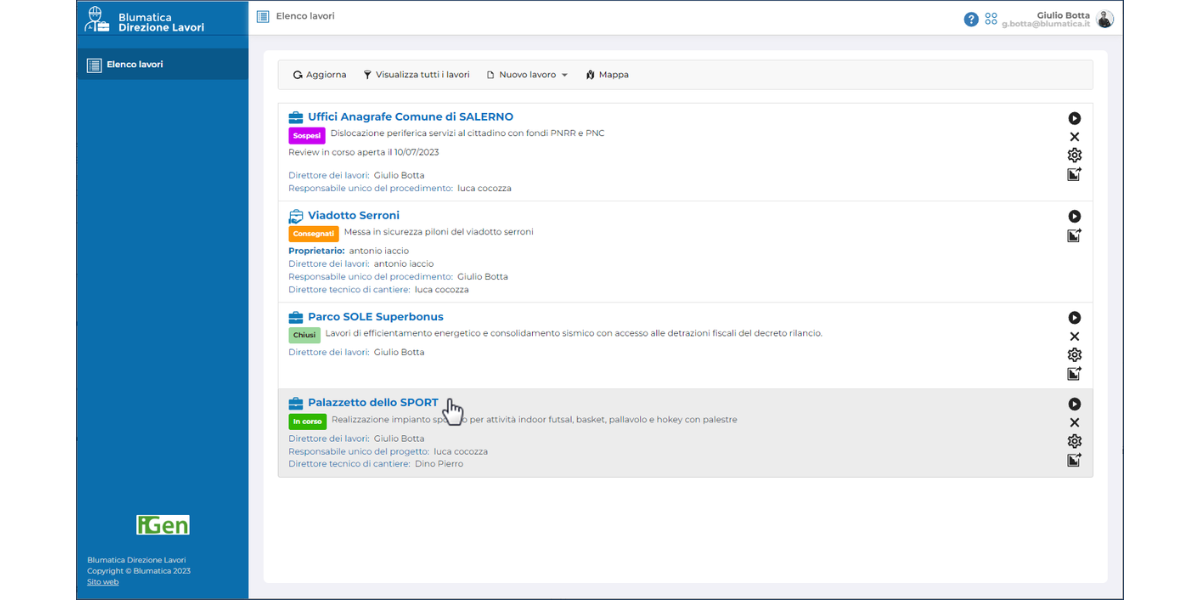This screenshot has width=1200, height=600.
Task: Open settings gear for Uffici Anagrafe Salerno
Action: tap(1074, 155)
